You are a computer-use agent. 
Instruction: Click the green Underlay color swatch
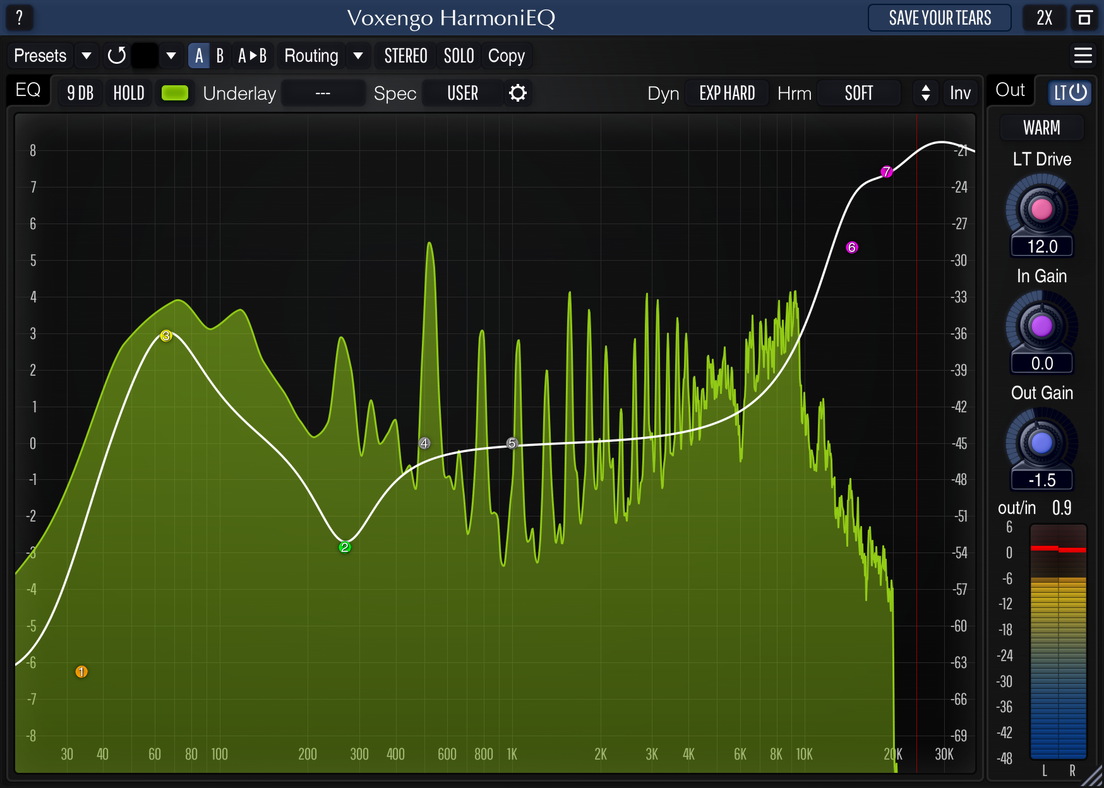click(x=174, y=92)
